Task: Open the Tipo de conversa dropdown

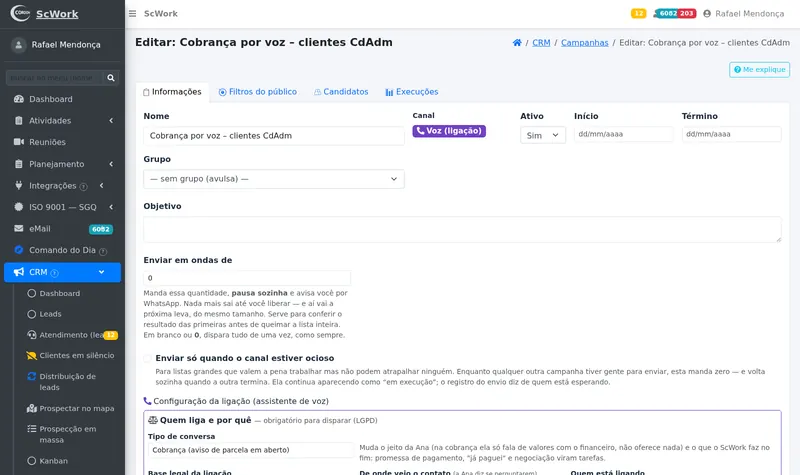Action: (x=251, y=450)
